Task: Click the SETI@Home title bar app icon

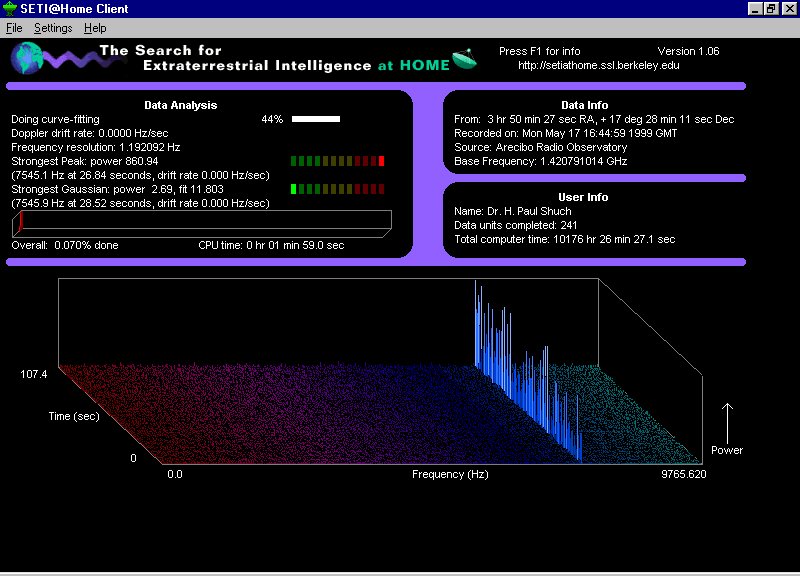Action: 10,9
